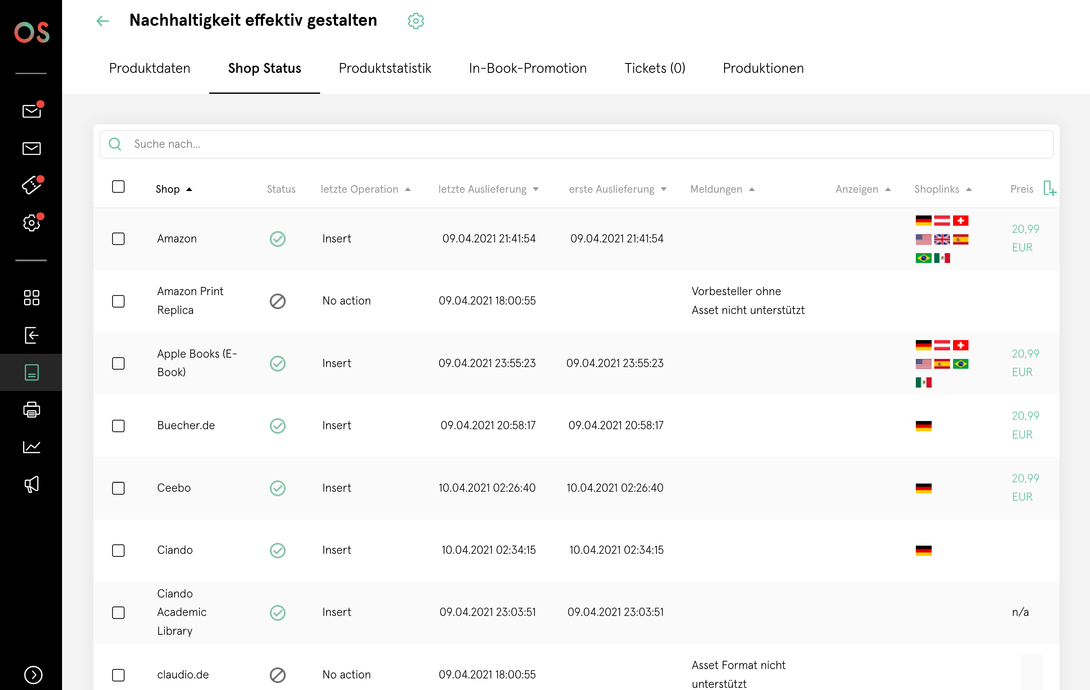The width and height of the screenshot is (1090, 690).
Task: Check the Apple Books row checkbox
Action: pyautogui.click(x=118, y=363)
